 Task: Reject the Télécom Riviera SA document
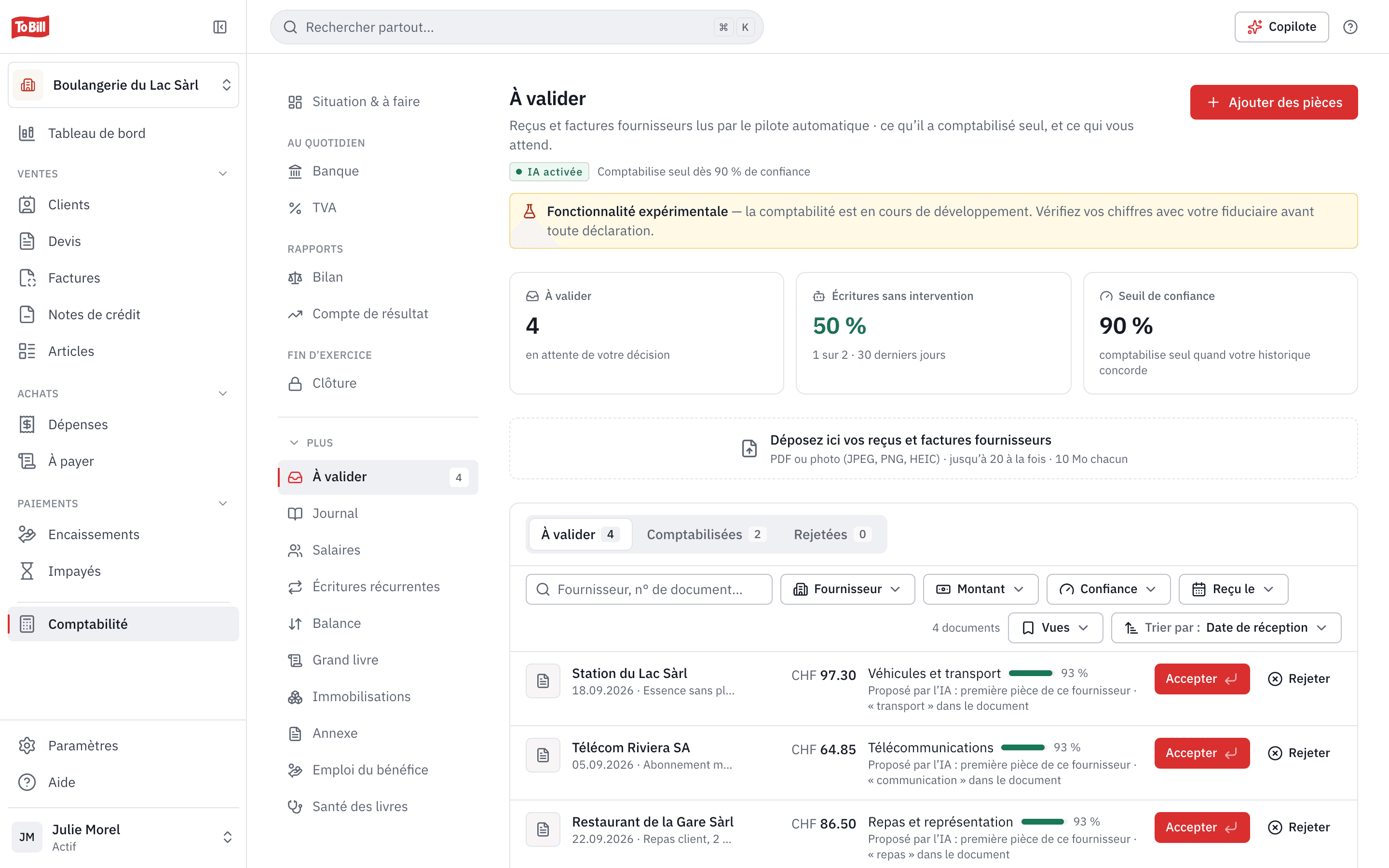(1298, 753)
